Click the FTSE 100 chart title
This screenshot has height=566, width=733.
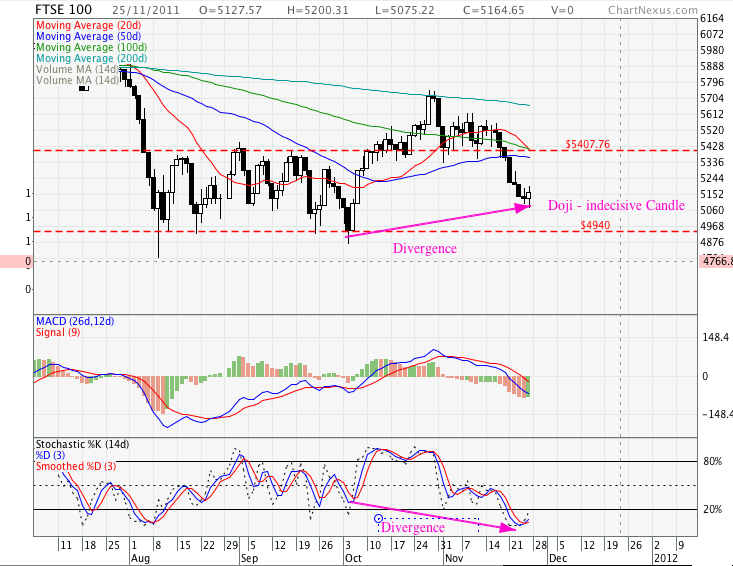64,9
